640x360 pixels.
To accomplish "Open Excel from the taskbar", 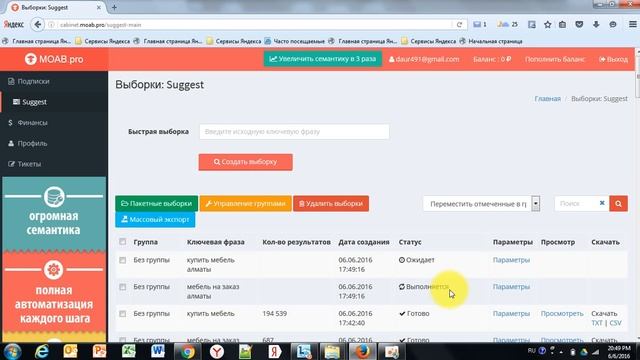I will (x=129, y=351).
